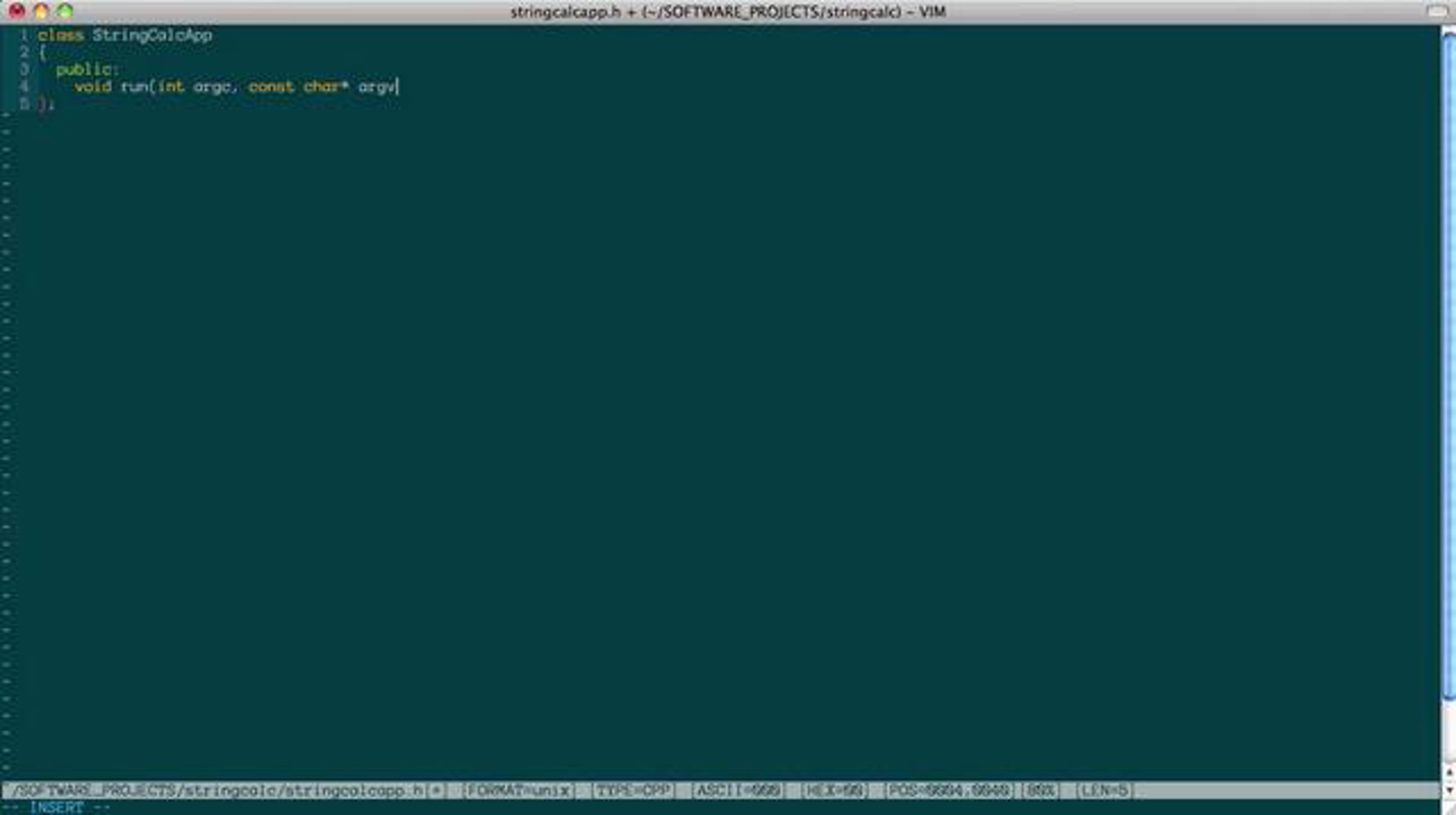Click the POS cursor position in status line
This screenshot has height=815, width=1456.
point(948,791)
